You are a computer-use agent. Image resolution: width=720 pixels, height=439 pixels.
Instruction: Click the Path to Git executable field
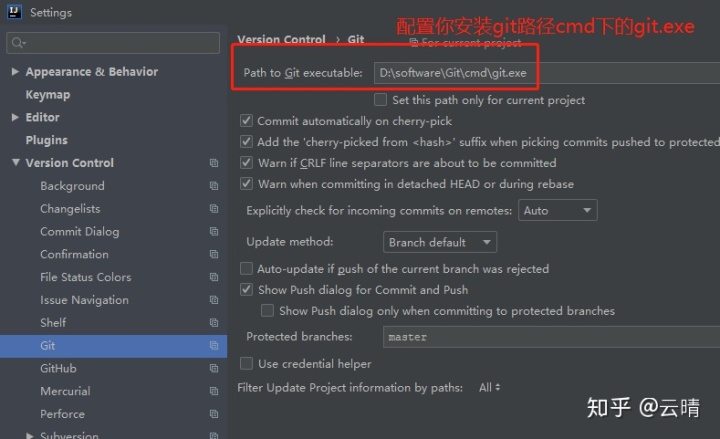coord(546,73)
